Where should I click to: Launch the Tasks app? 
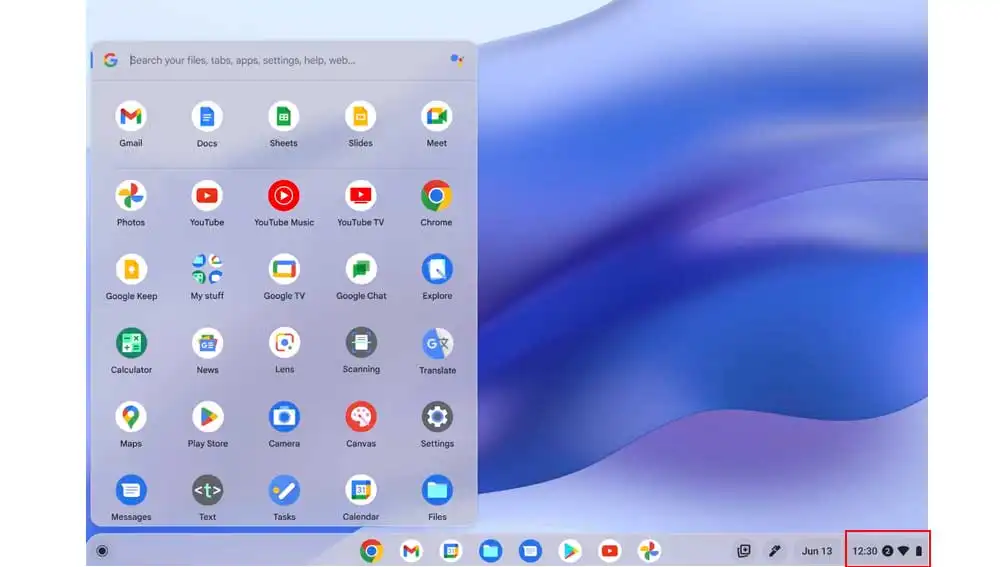(x=284, y=490)
